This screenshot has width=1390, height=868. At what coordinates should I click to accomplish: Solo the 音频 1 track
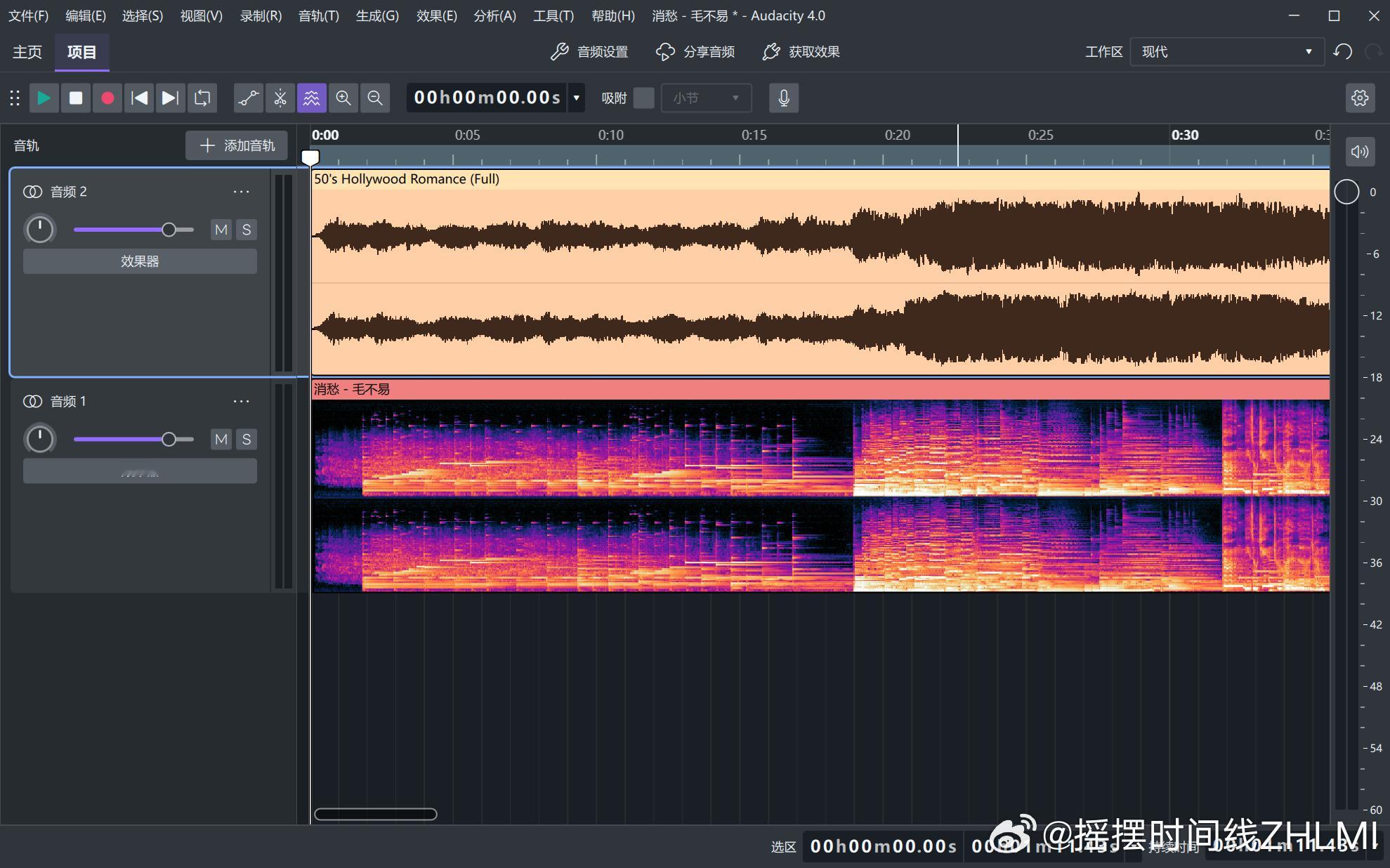click(x=247, y=439)
